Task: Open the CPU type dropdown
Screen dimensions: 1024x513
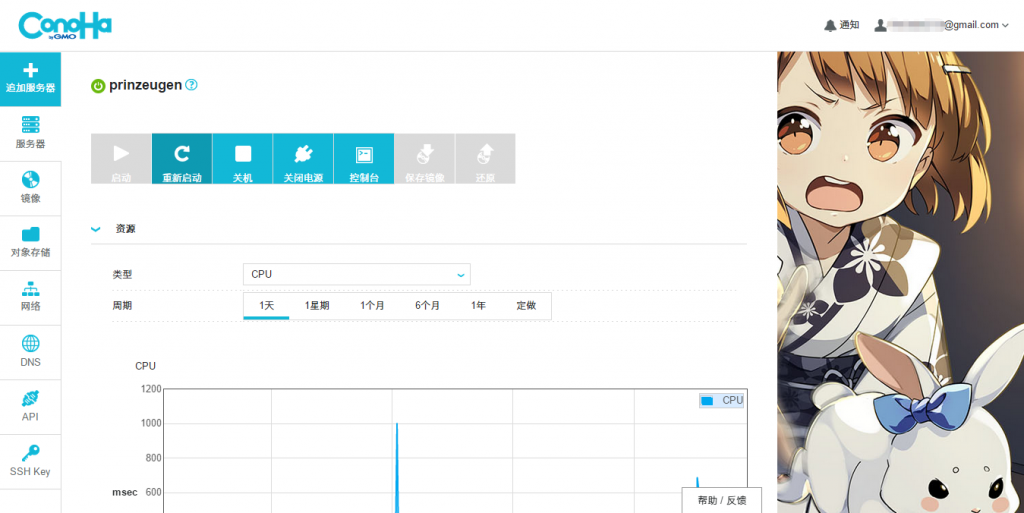Action: (356, 274)
